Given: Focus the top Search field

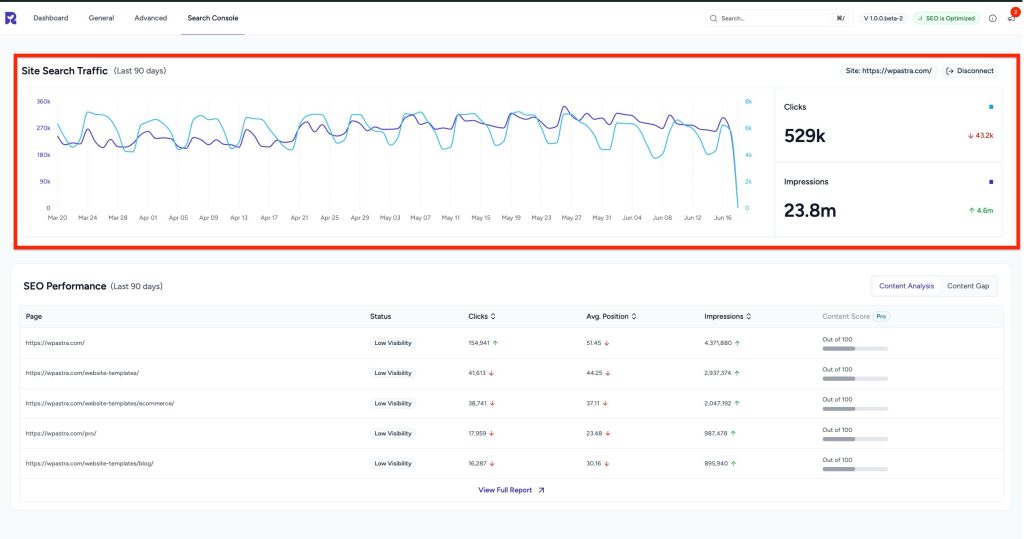Looking at the screenshot, I should (778, 18).
